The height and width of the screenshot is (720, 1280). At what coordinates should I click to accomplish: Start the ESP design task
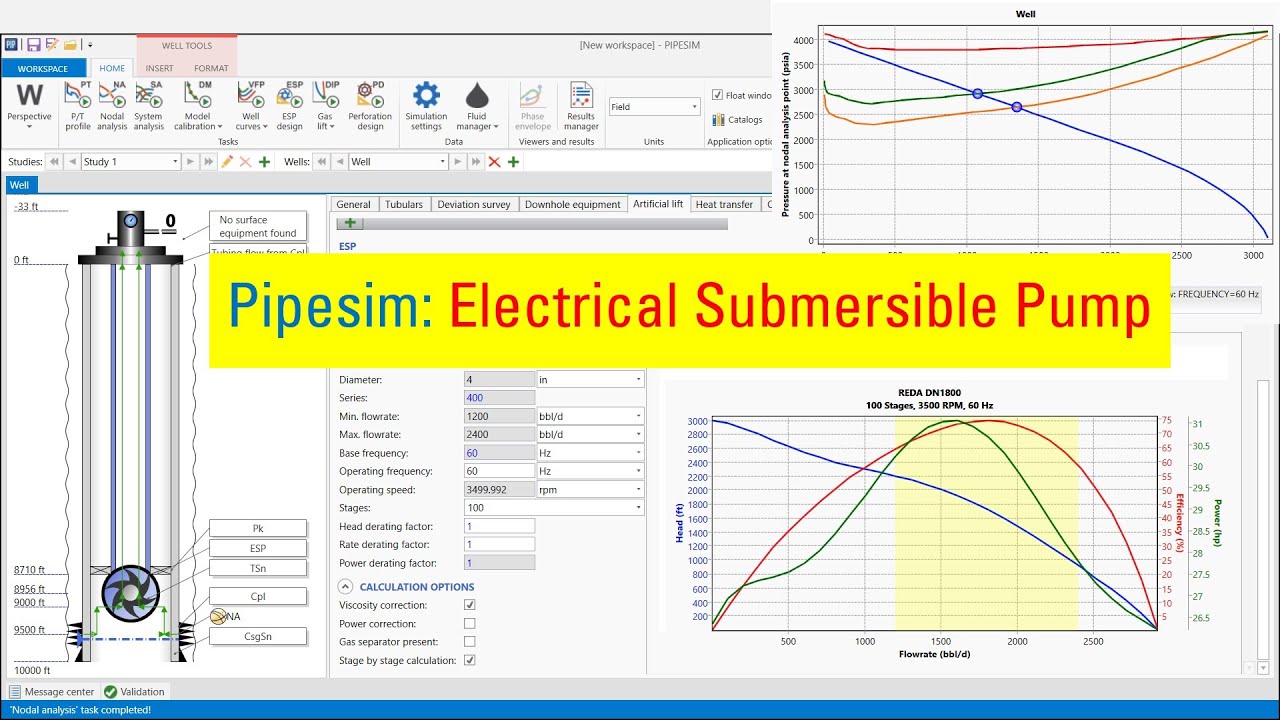[x=289, y=106]
